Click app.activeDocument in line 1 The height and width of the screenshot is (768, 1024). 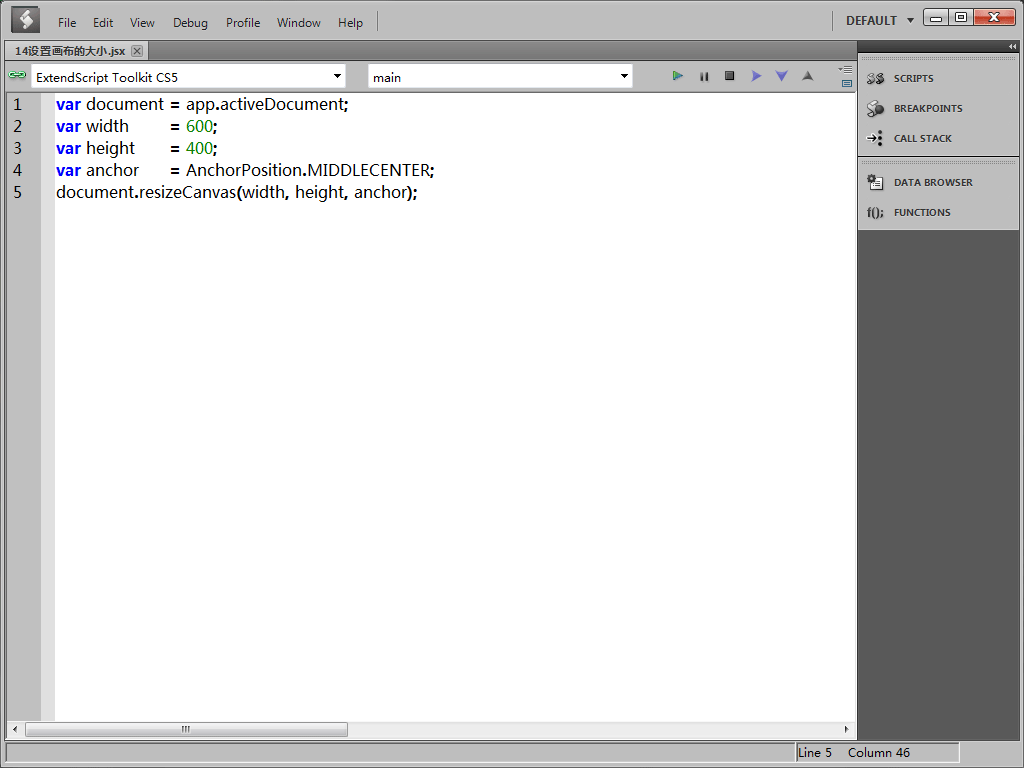[x=265, y=104]
